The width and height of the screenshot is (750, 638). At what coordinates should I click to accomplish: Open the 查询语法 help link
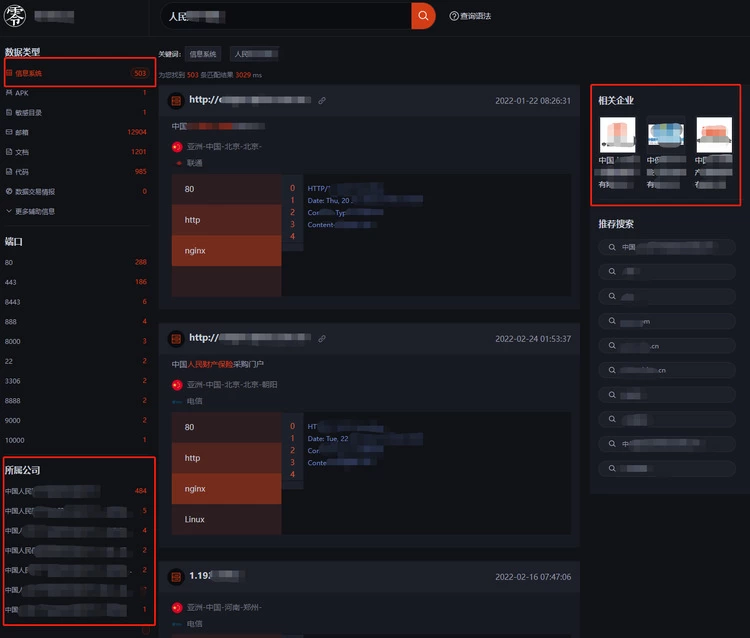click(x=471, y=16)
